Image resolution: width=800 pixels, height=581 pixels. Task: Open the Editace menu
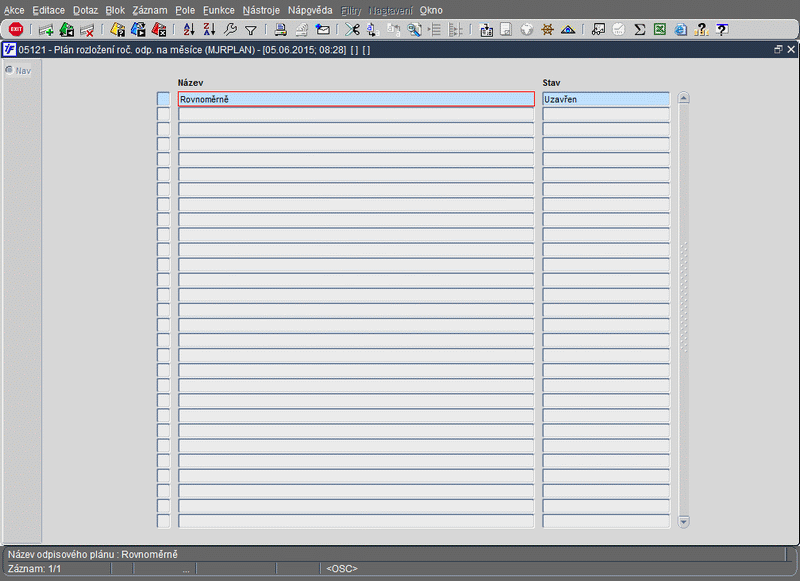(48, 10)
